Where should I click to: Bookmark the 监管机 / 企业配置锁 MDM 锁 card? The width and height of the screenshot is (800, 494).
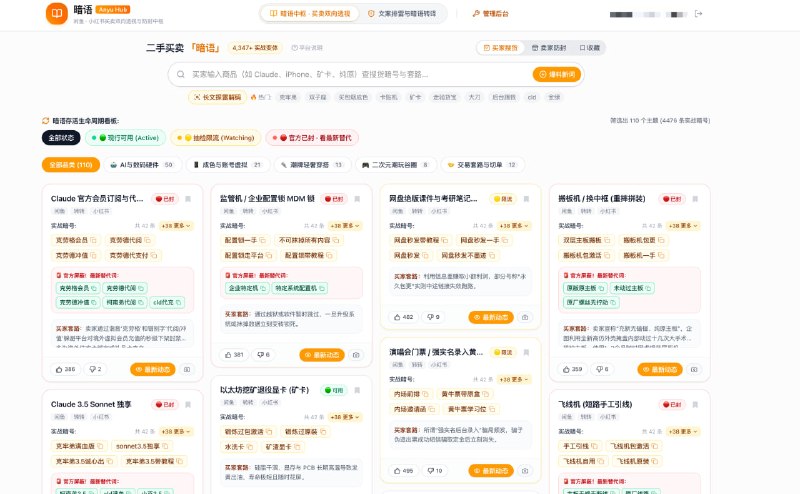pos(357,199)
